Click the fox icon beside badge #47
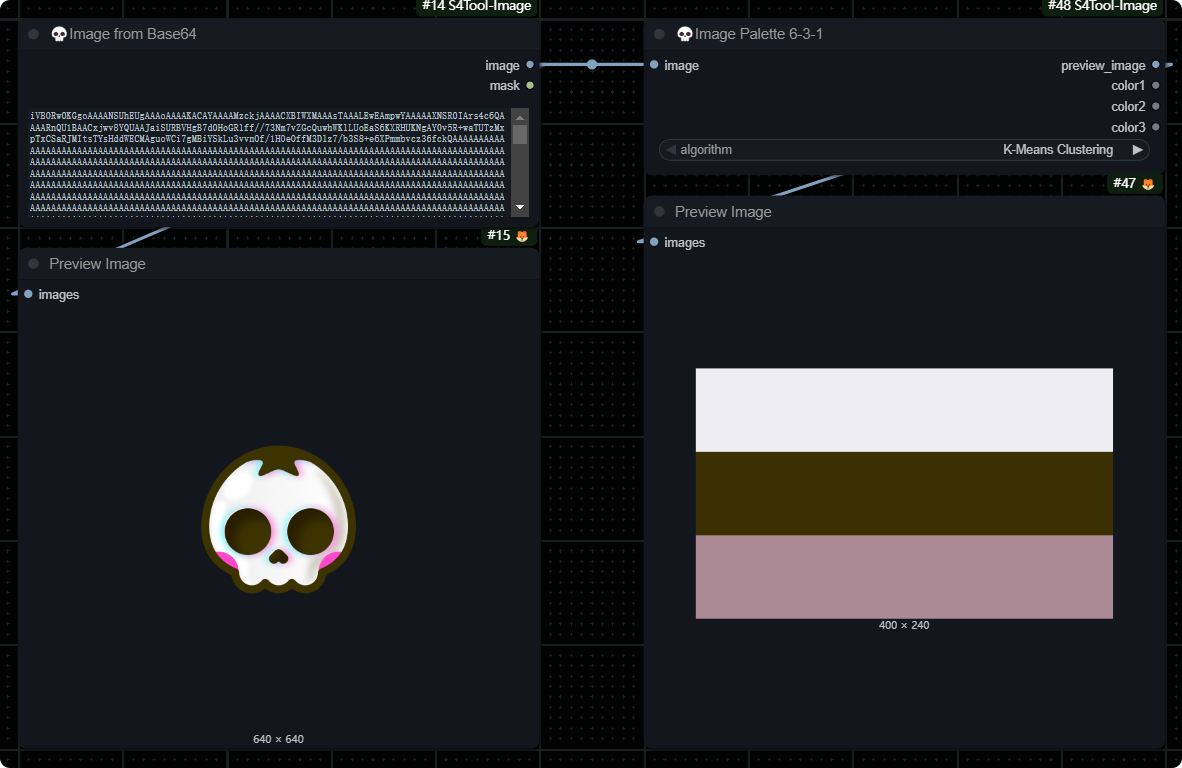 point(1148,184)
